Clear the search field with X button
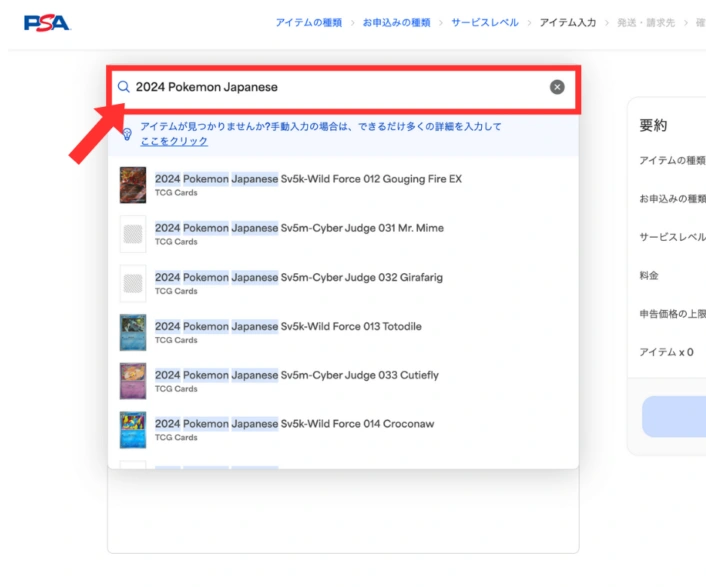Image resolution: width=706 pixels, height=587 pixels. click(x=557, y=87)
